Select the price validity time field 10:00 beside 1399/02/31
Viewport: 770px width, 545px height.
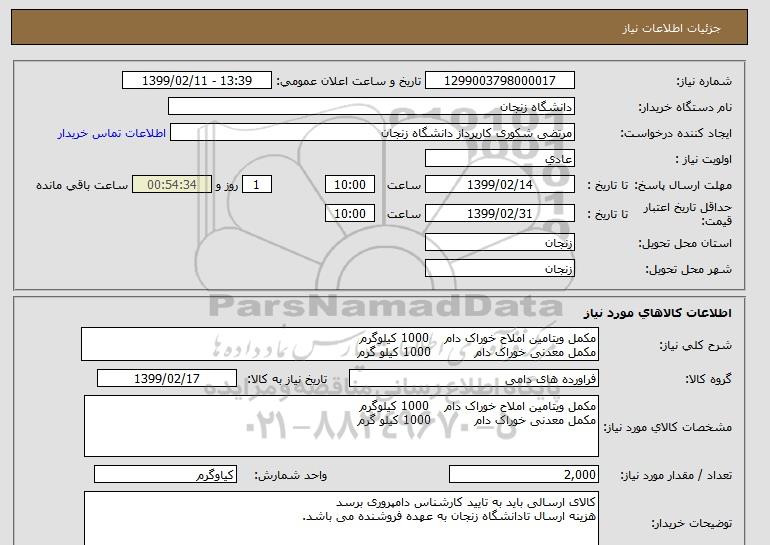pyautogui.click(x=350, y=214)
